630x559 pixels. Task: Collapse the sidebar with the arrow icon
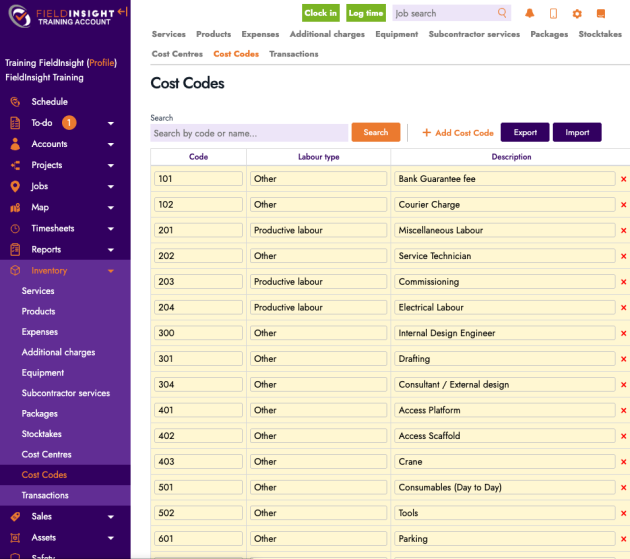point(122,12)
